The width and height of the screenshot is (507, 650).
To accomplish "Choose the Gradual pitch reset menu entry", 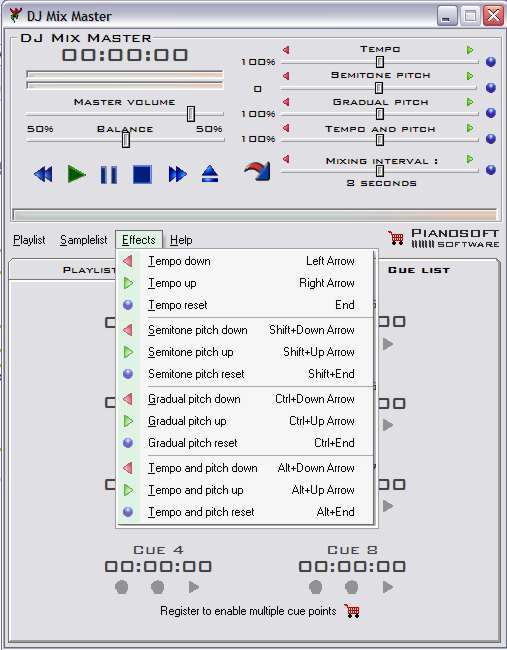I will pos(247,443).
